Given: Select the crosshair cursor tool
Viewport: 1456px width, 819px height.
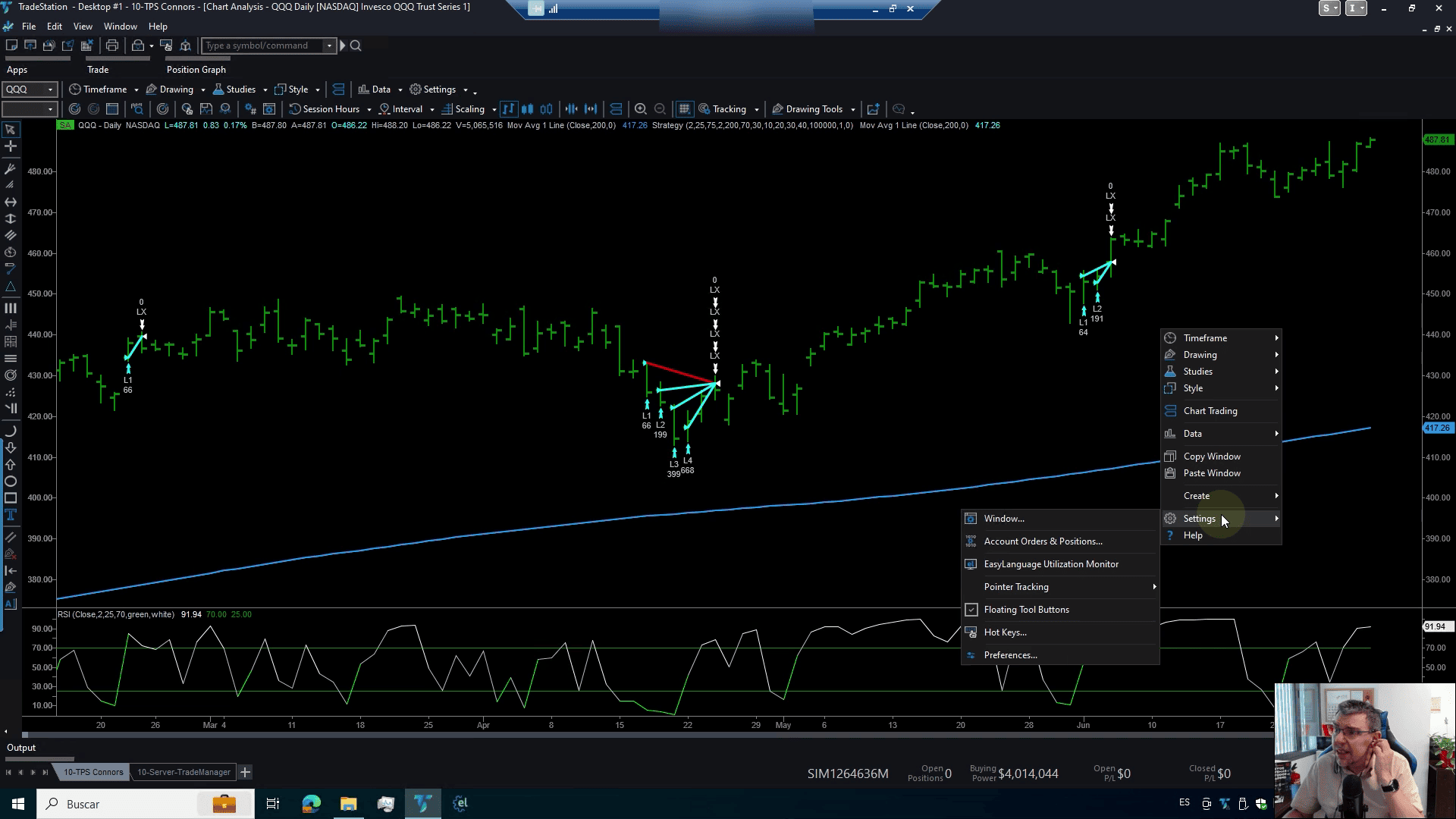Looking at the screenshot, I should pos(11,146).
